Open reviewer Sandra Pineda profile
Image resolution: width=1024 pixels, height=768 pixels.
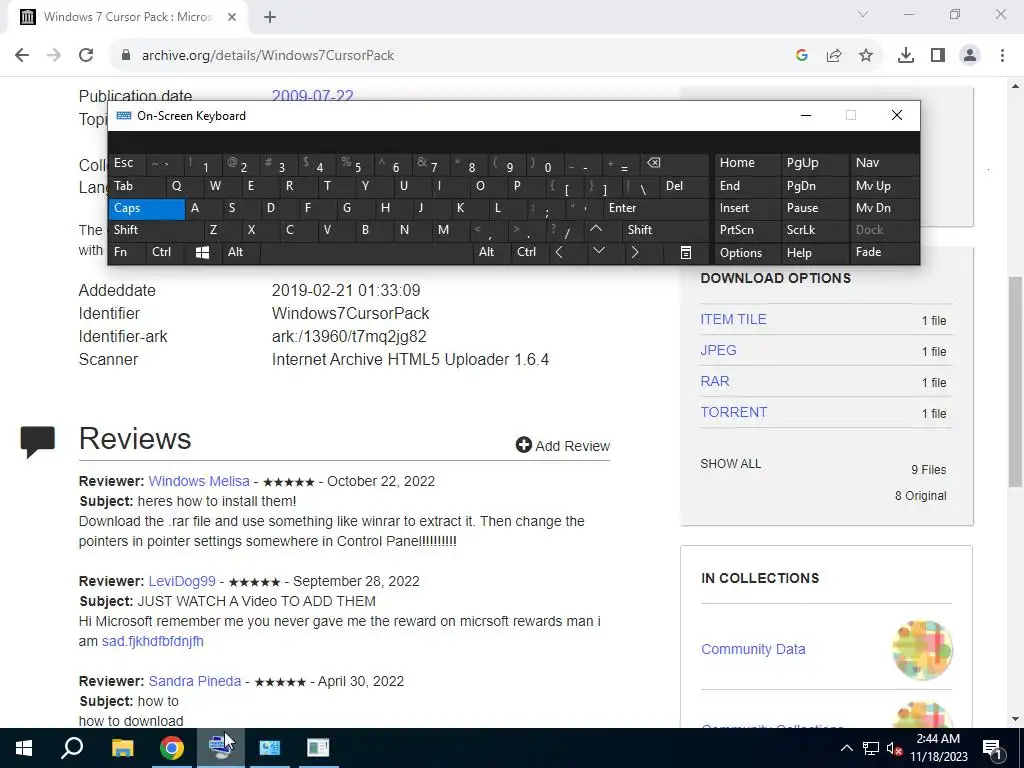tap(195, 681)
